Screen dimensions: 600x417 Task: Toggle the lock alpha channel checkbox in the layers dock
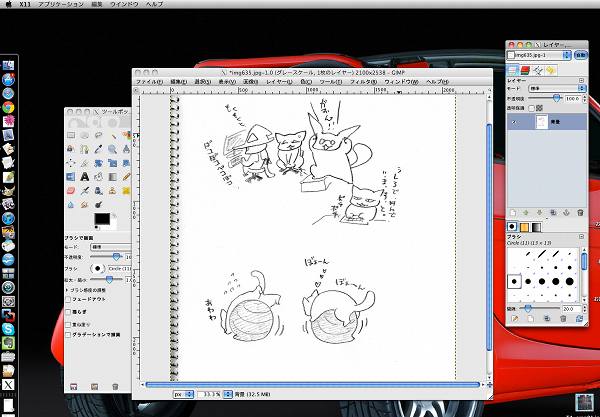point(531,109)
